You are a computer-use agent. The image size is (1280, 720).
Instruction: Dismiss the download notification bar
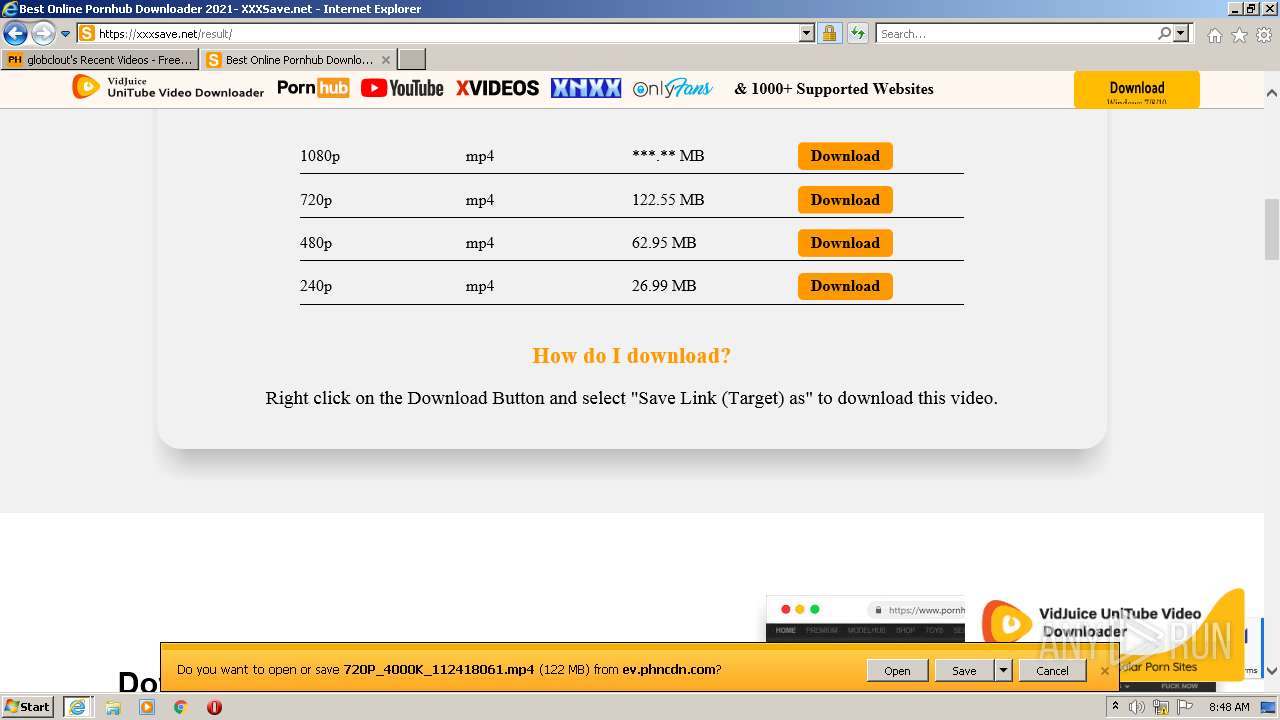click(1104, 671)
